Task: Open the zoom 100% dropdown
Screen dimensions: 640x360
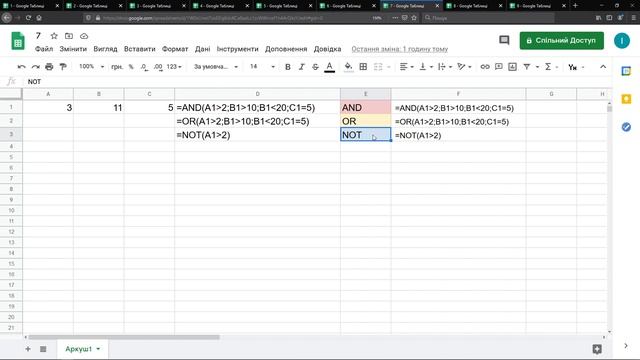Action: pyautogui.click(x=91, y=67)
